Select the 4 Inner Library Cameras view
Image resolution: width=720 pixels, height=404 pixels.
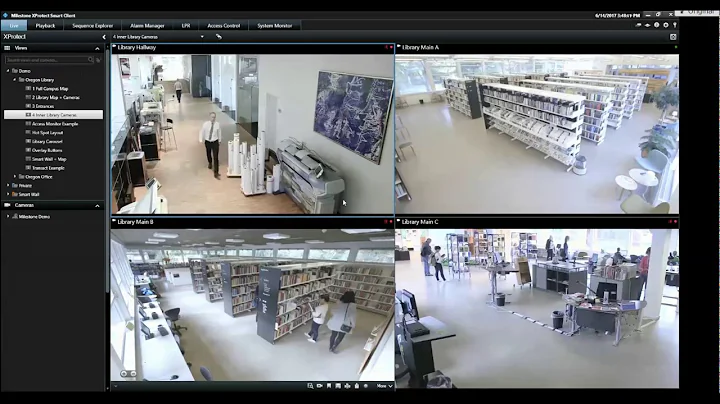(x=53, y=115)
